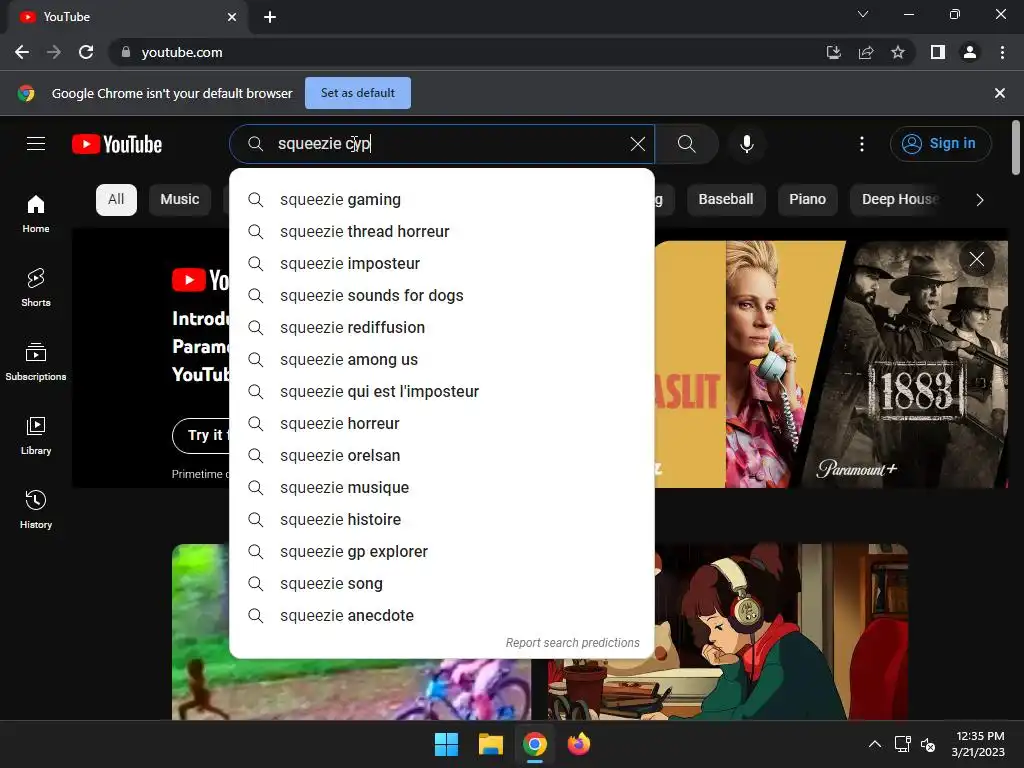Choose suggestion squeezie orelsan
Viewport: 1024px width, 768px height.
[442, 456]
